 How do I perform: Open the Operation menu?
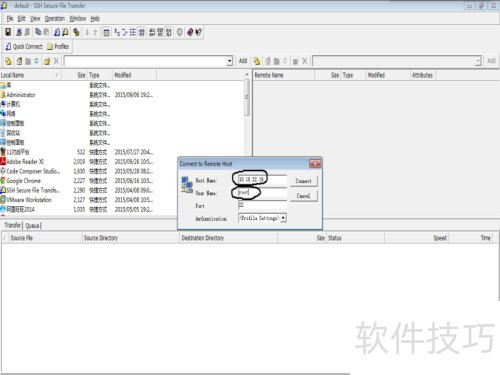(55, 18)
